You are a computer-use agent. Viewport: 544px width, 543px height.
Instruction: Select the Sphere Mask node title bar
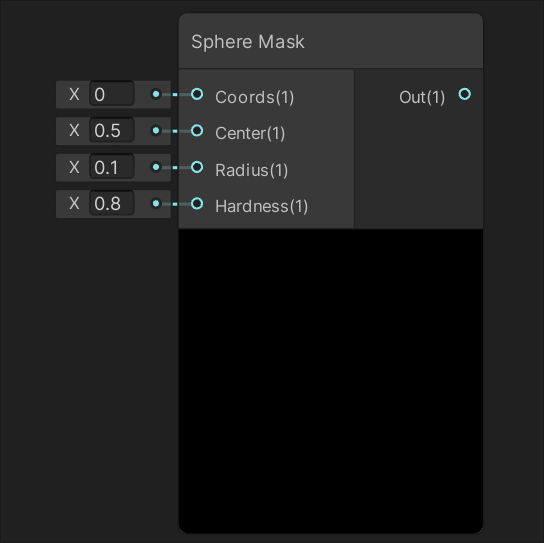[331, 41]
